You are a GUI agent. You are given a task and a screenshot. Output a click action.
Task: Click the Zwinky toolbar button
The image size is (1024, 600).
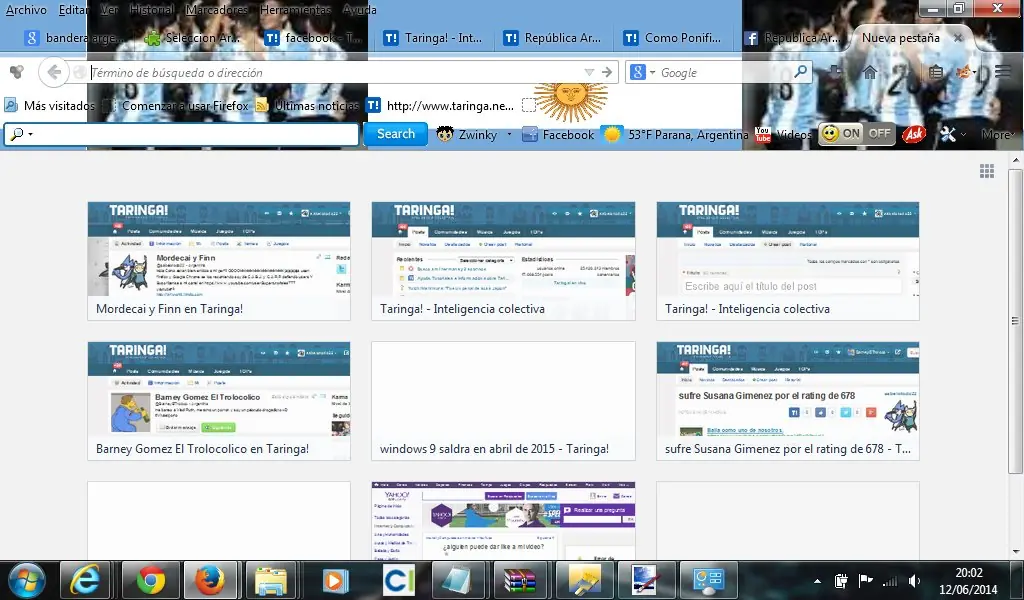tap(466, 134)
